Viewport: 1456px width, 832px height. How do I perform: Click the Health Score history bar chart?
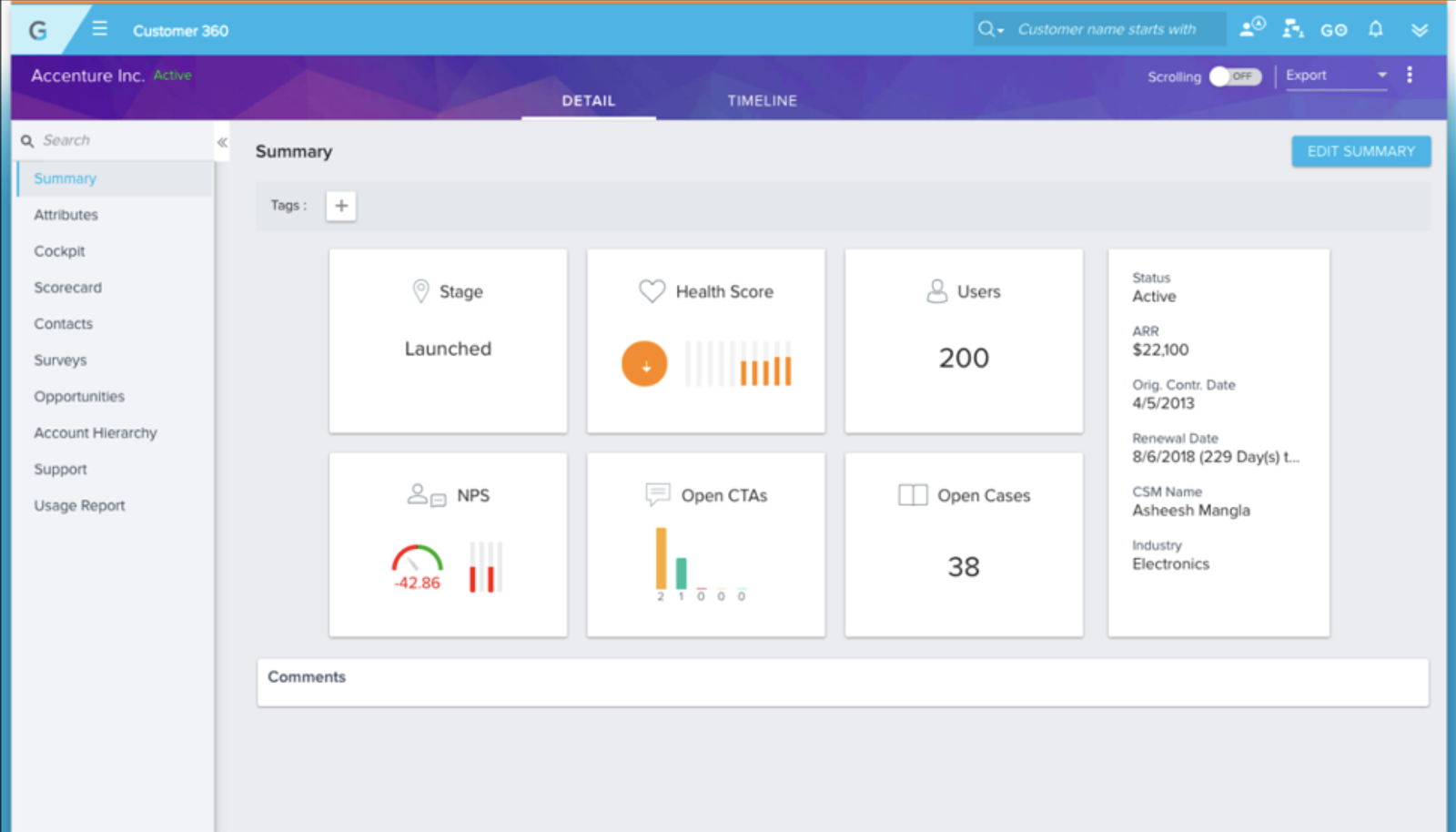pyautogui.click(x=738, y=364)
